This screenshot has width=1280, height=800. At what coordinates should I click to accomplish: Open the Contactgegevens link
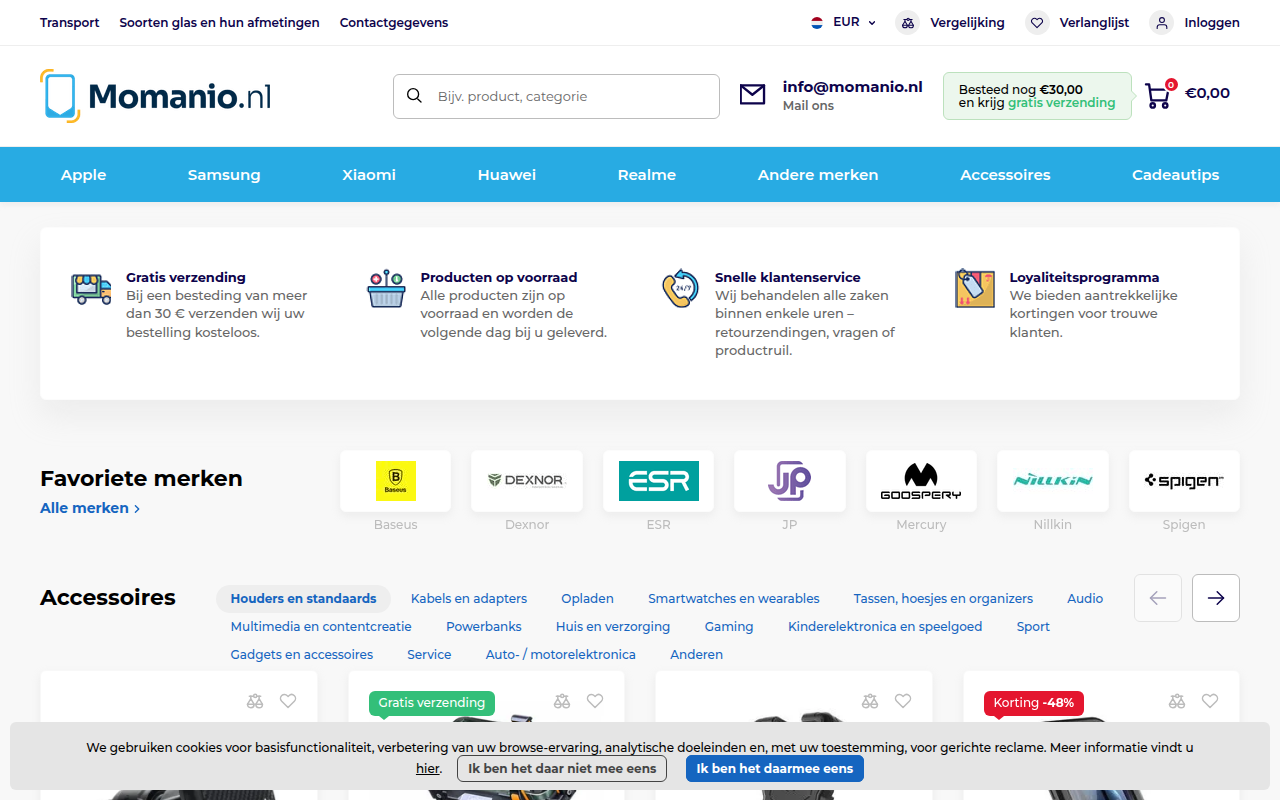394,22
